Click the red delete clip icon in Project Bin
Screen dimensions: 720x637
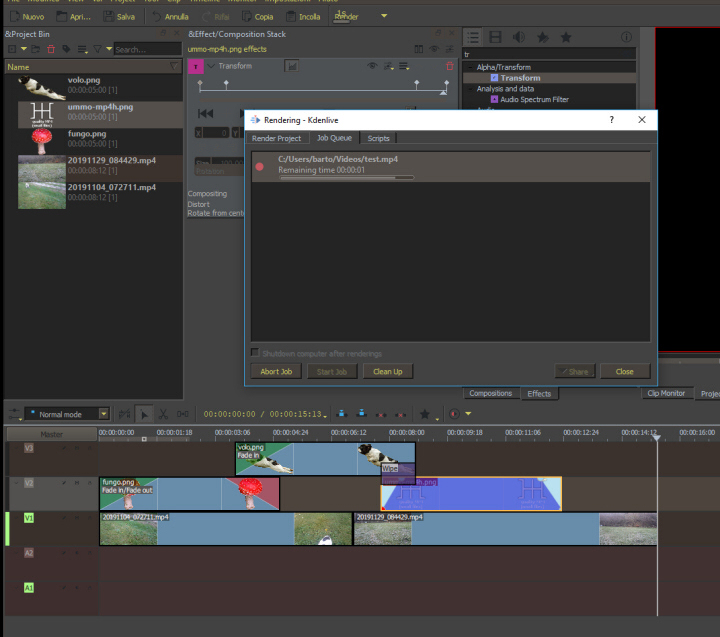click(x=51, y=49)
